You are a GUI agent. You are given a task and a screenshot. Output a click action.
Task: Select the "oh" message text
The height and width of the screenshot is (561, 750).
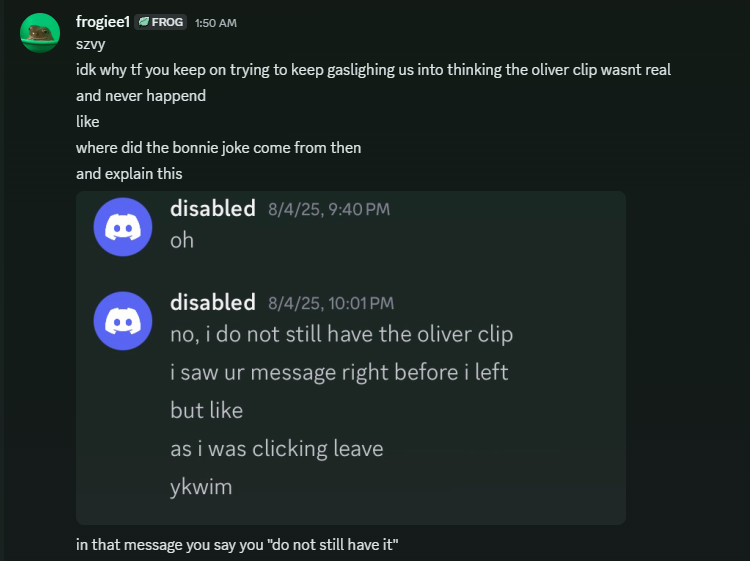pyautogui.click(x=182, y=240)
